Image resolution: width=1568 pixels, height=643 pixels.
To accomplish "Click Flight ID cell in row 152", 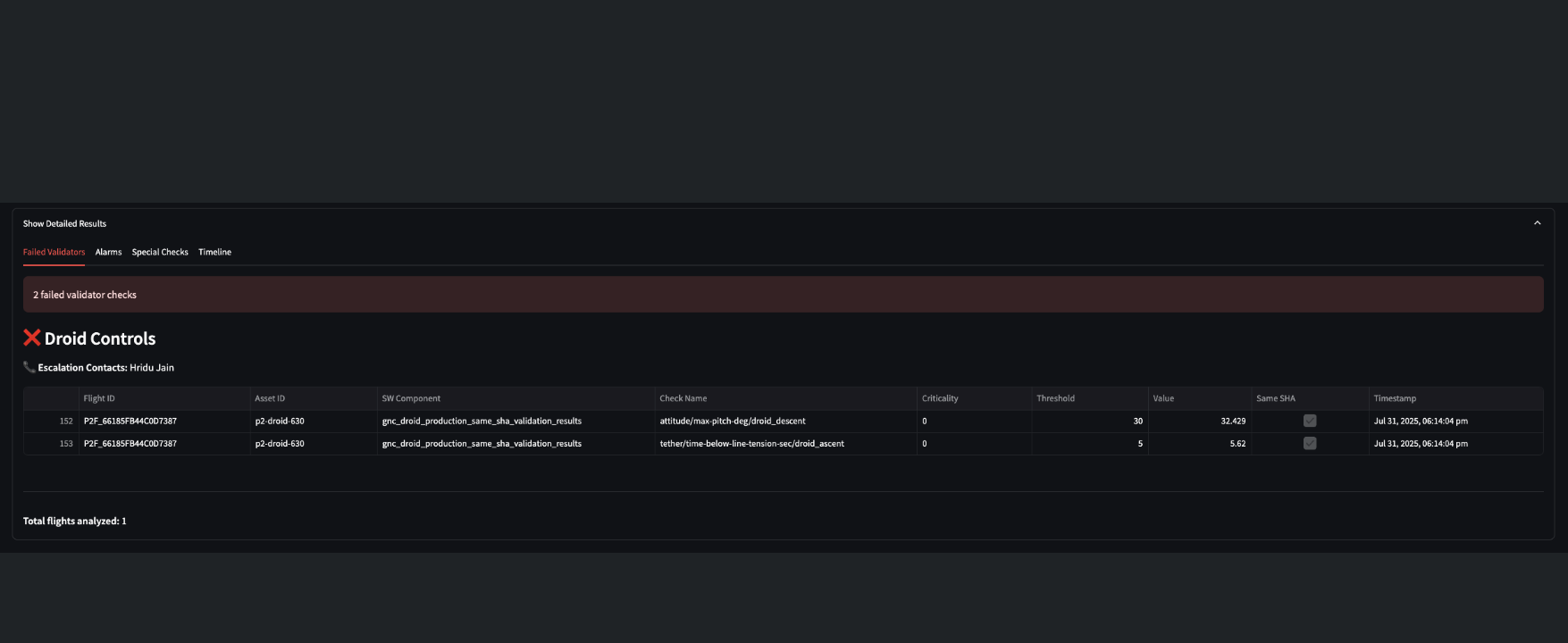I will pyautogui.click(x=164, y=421).
